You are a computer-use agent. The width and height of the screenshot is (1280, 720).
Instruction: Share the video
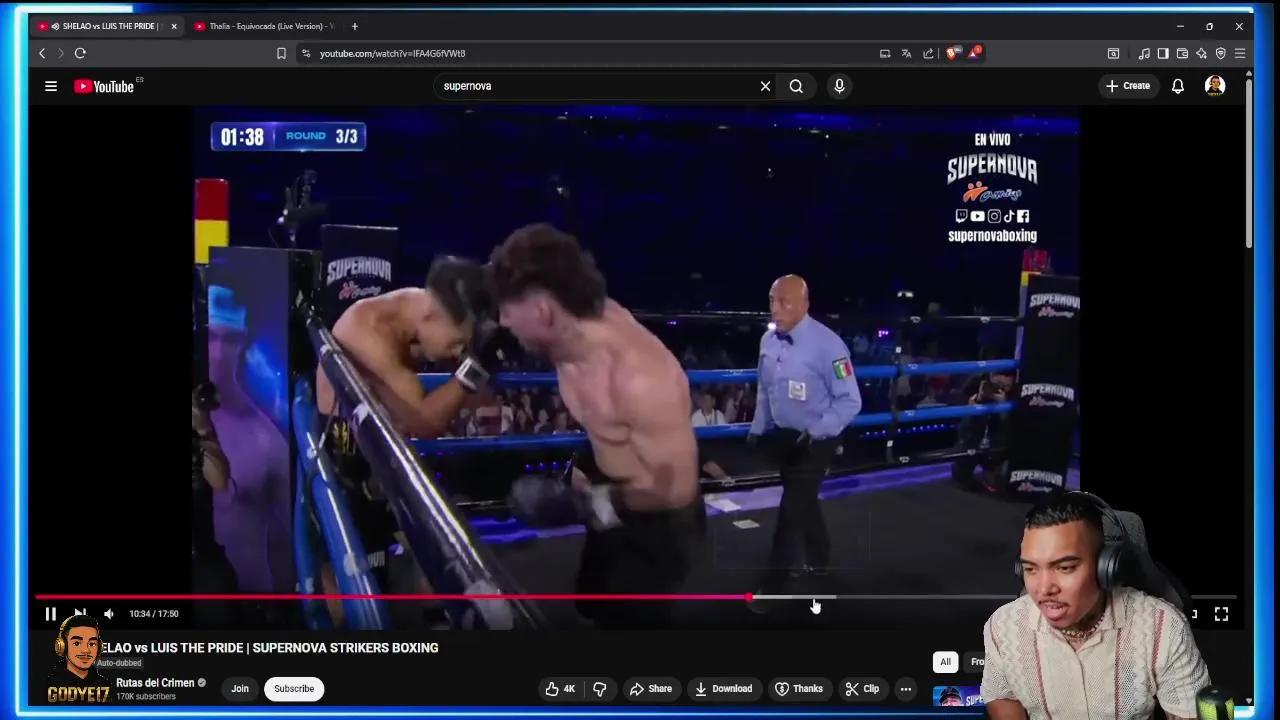[650, 689]
